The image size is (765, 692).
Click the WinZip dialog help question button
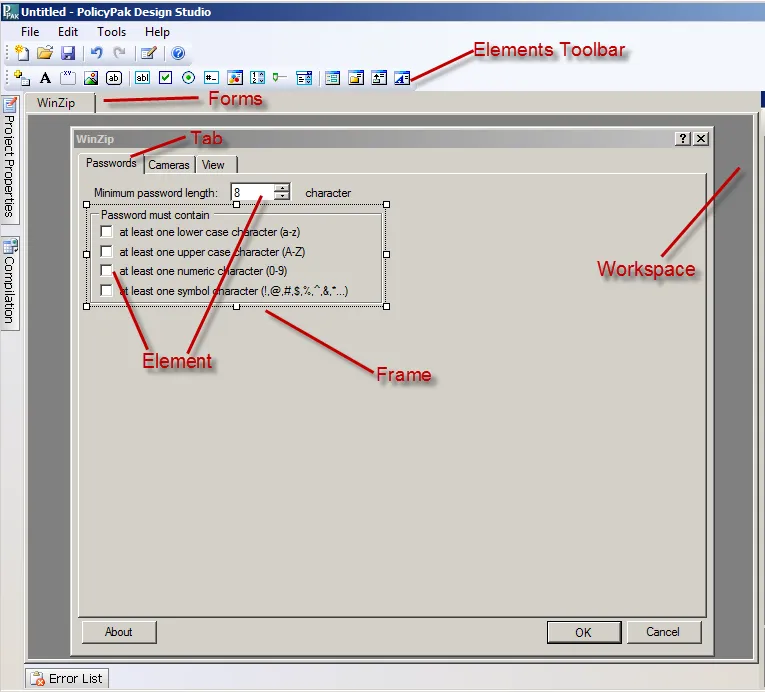683,139
